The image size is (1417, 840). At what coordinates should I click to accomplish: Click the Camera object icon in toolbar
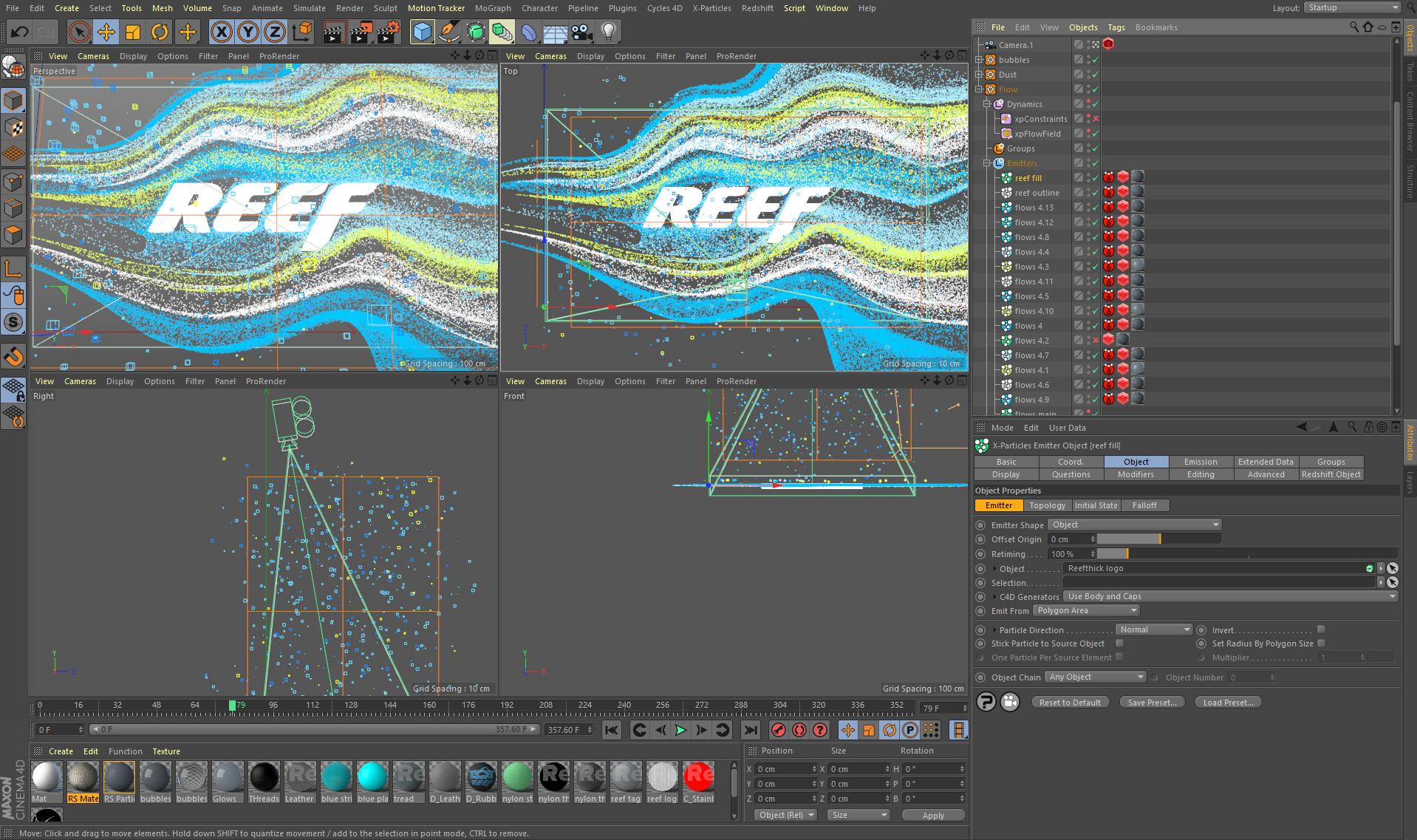click(x=582, y=32)
